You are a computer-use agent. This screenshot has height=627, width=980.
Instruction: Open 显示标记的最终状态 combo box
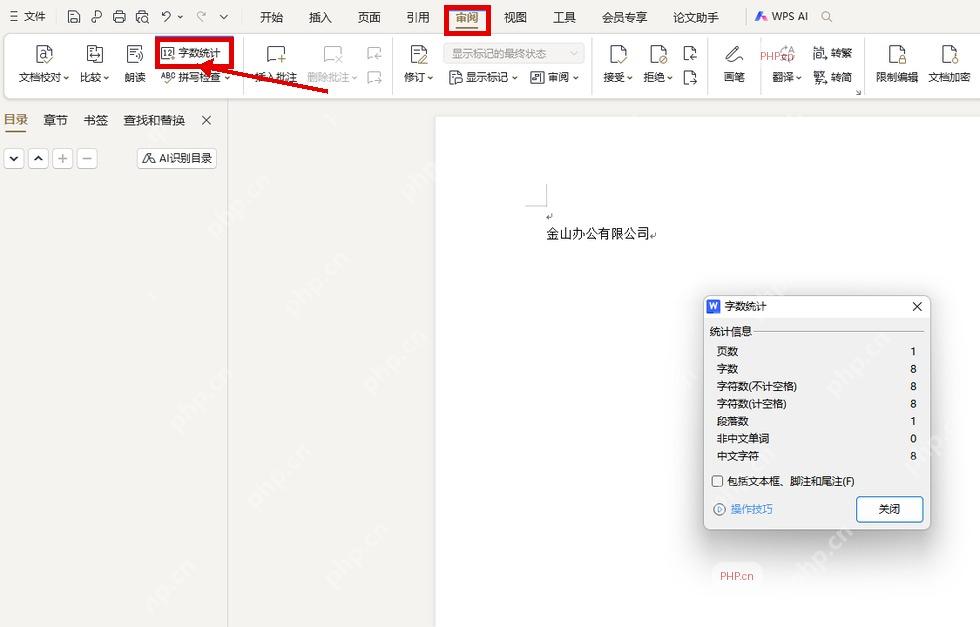514,53
